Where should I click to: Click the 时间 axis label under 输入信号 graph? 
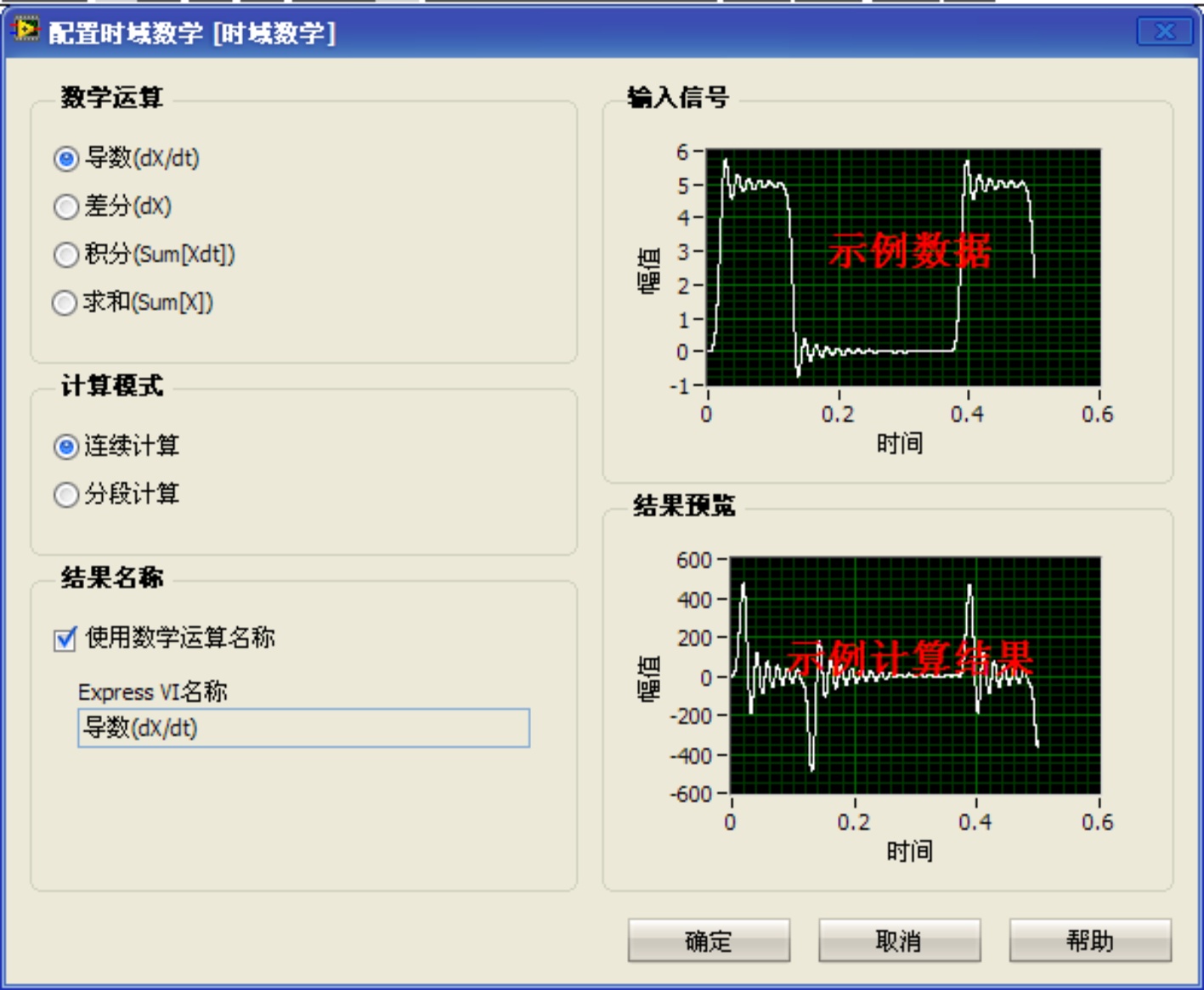click(900, 443)
